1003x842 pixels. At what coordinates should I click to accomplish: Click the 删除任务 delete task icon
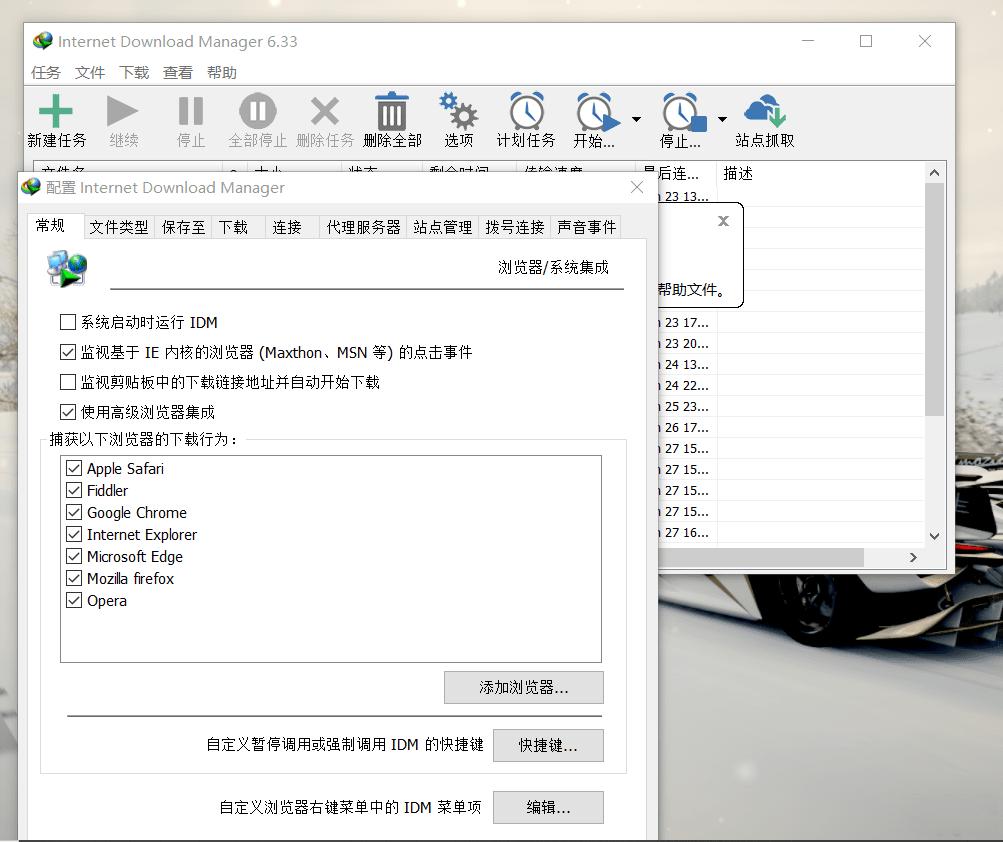[324, 110]
